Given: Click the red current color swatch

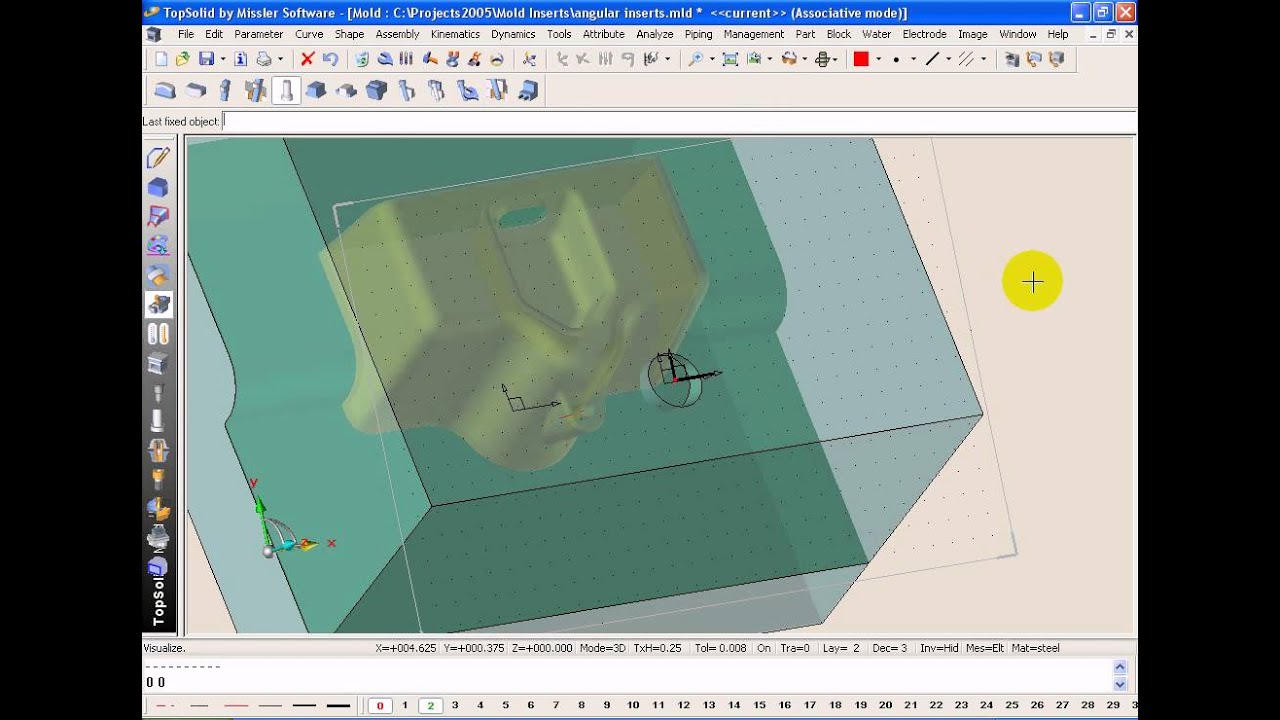Looking at the screenshot, I should point(860,59).
